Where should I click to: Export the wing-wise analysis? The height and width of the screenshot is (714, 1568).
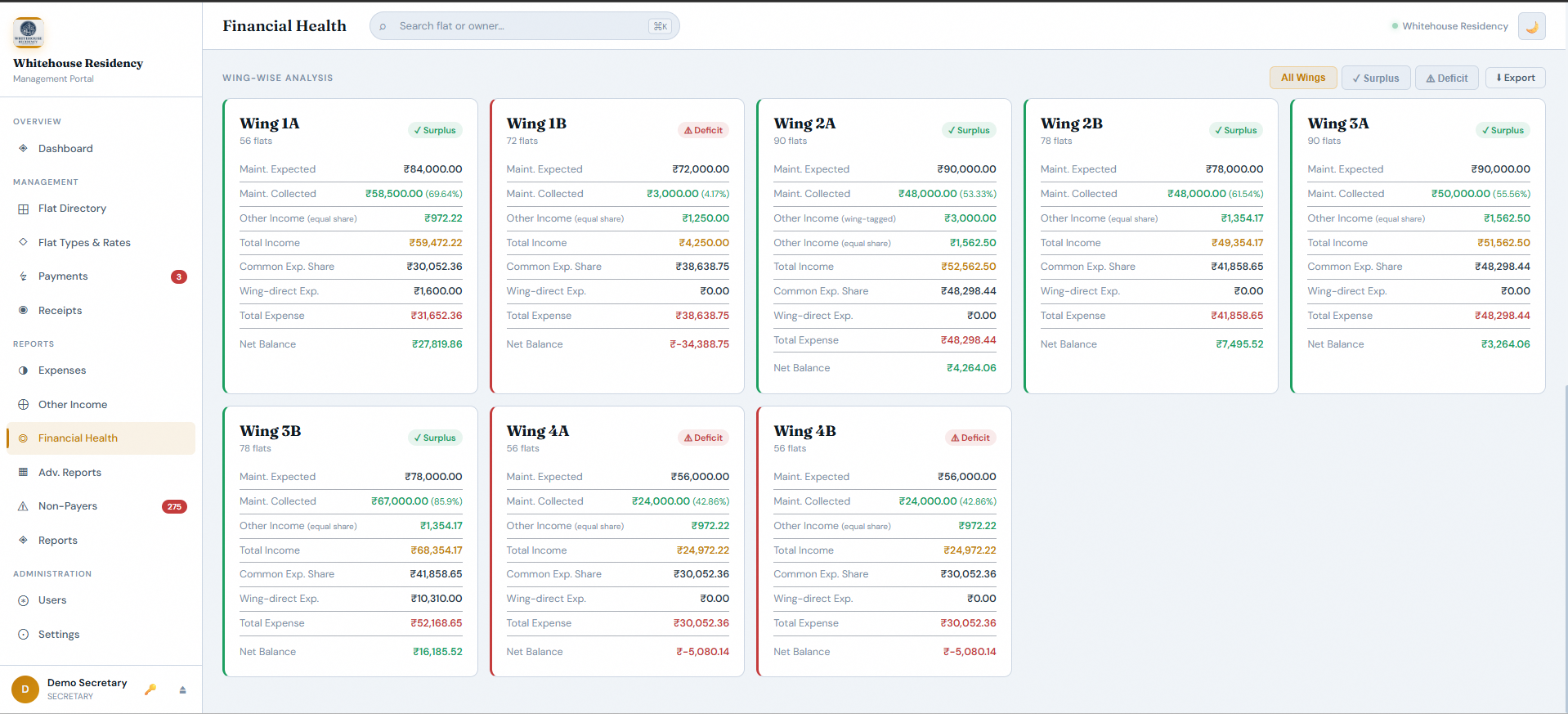click(1515, 78)
